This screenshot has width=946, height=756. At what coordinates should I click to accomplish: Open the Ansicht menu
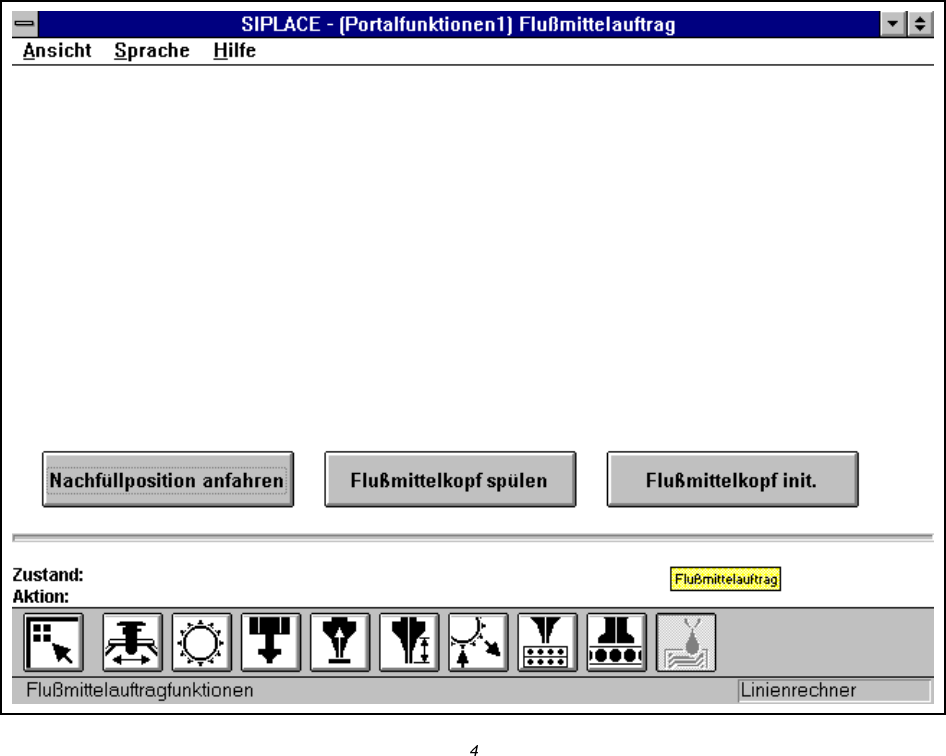tap(57, 51)
